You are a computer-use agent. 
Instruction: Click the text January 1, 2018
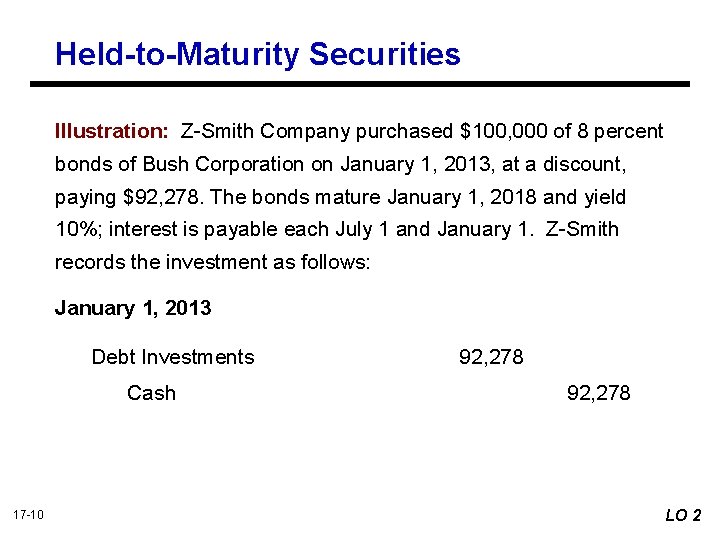pyautogui.click(x=461, y=198)
